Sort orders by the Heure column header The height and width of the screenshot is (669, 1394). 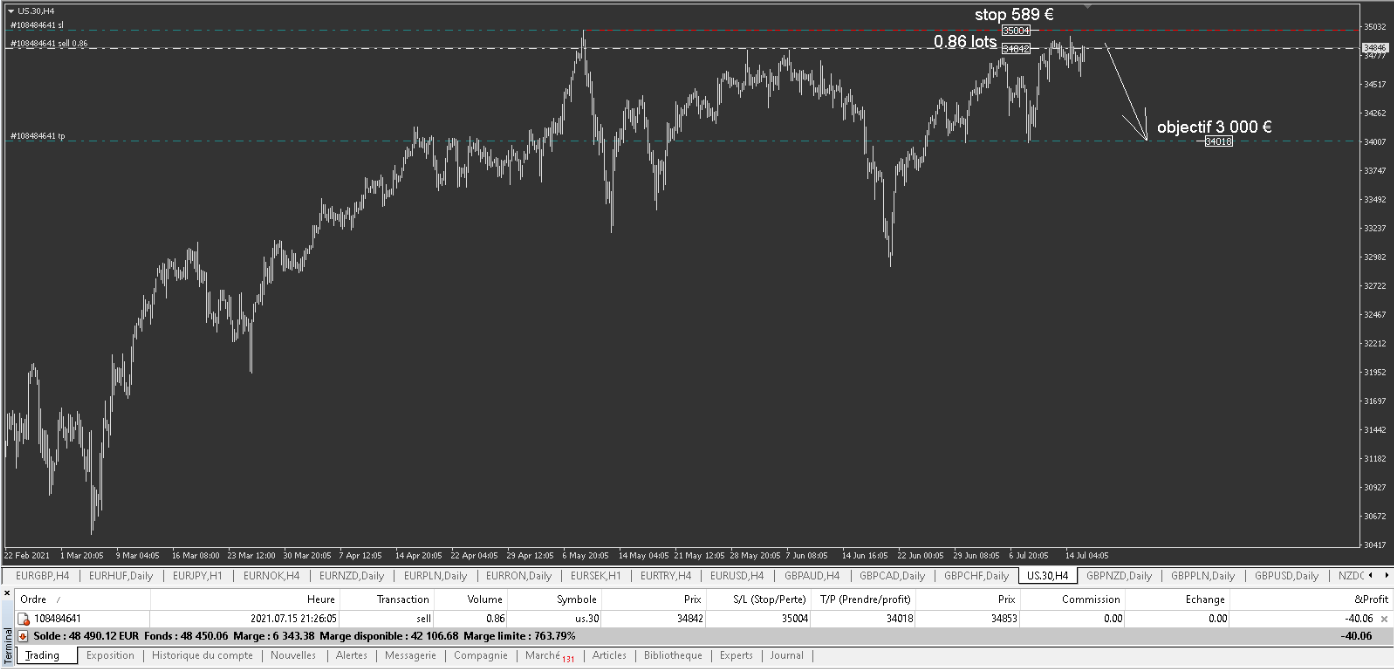pyautogui.click(x=246, y=599)
